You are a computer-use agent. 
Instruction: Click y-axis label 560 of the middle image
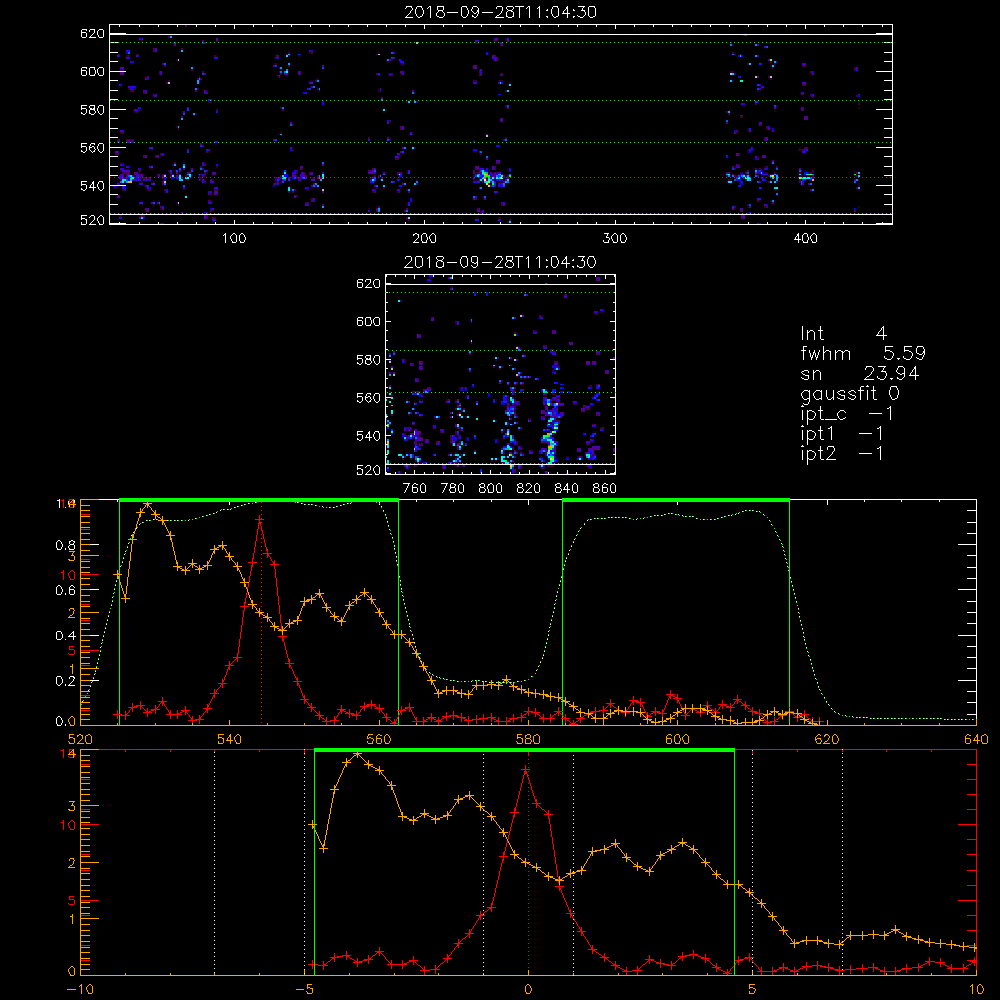pyautogui.click(x=368, y=398)
